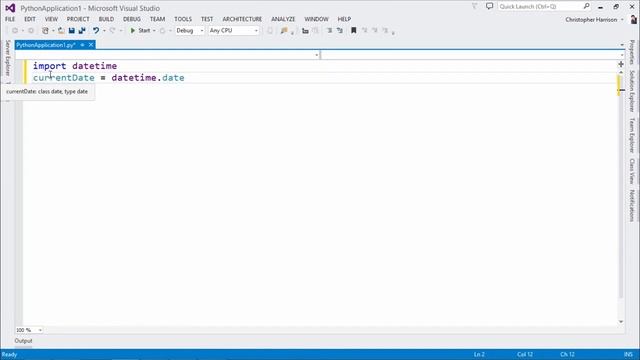The width and height of the screenshot is (640, 360).
Task: Click the vertical scrollbar down arrow
Action: [621, 322]
